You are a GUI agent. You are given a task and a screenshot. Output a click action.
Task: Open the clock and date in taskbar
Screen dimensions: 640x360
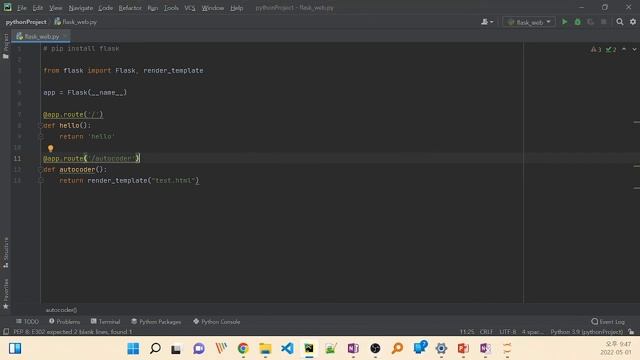pyautogui.click(x=617, y=348)
